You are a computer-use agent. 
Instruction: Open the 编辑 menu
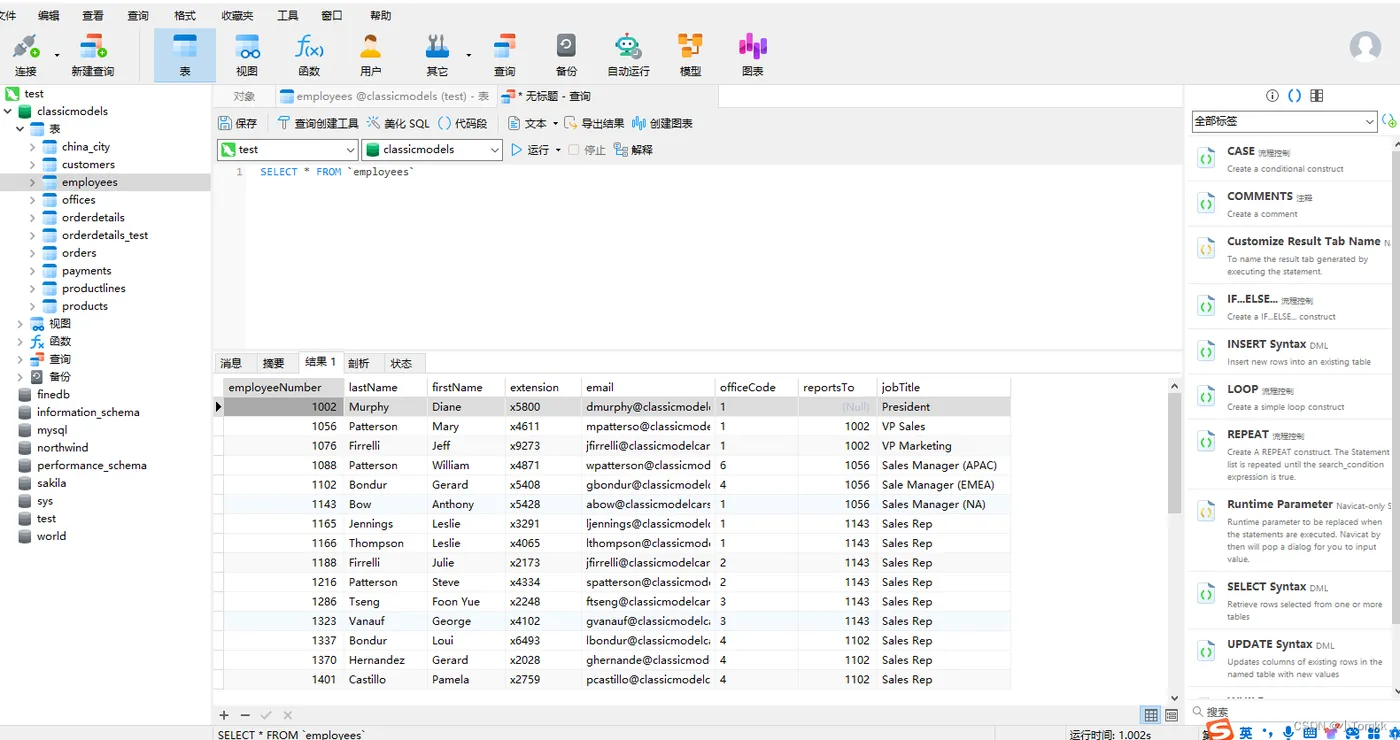point(48,15)
